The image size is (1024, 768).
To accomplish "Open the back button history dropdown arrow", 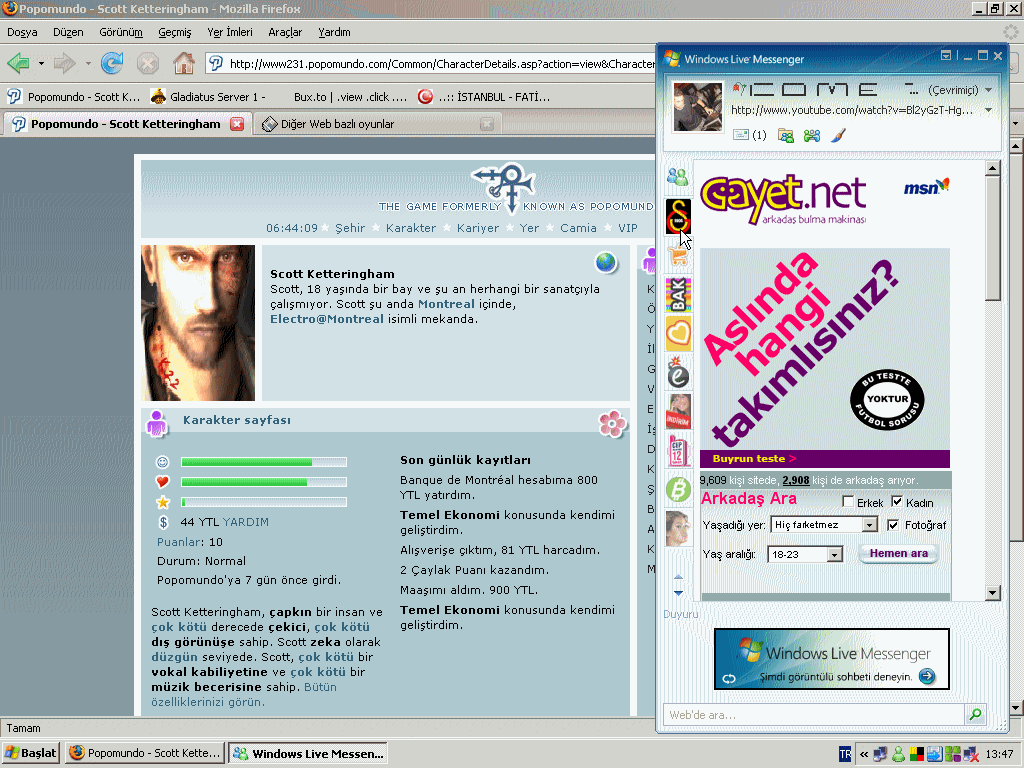I will 41,63.
